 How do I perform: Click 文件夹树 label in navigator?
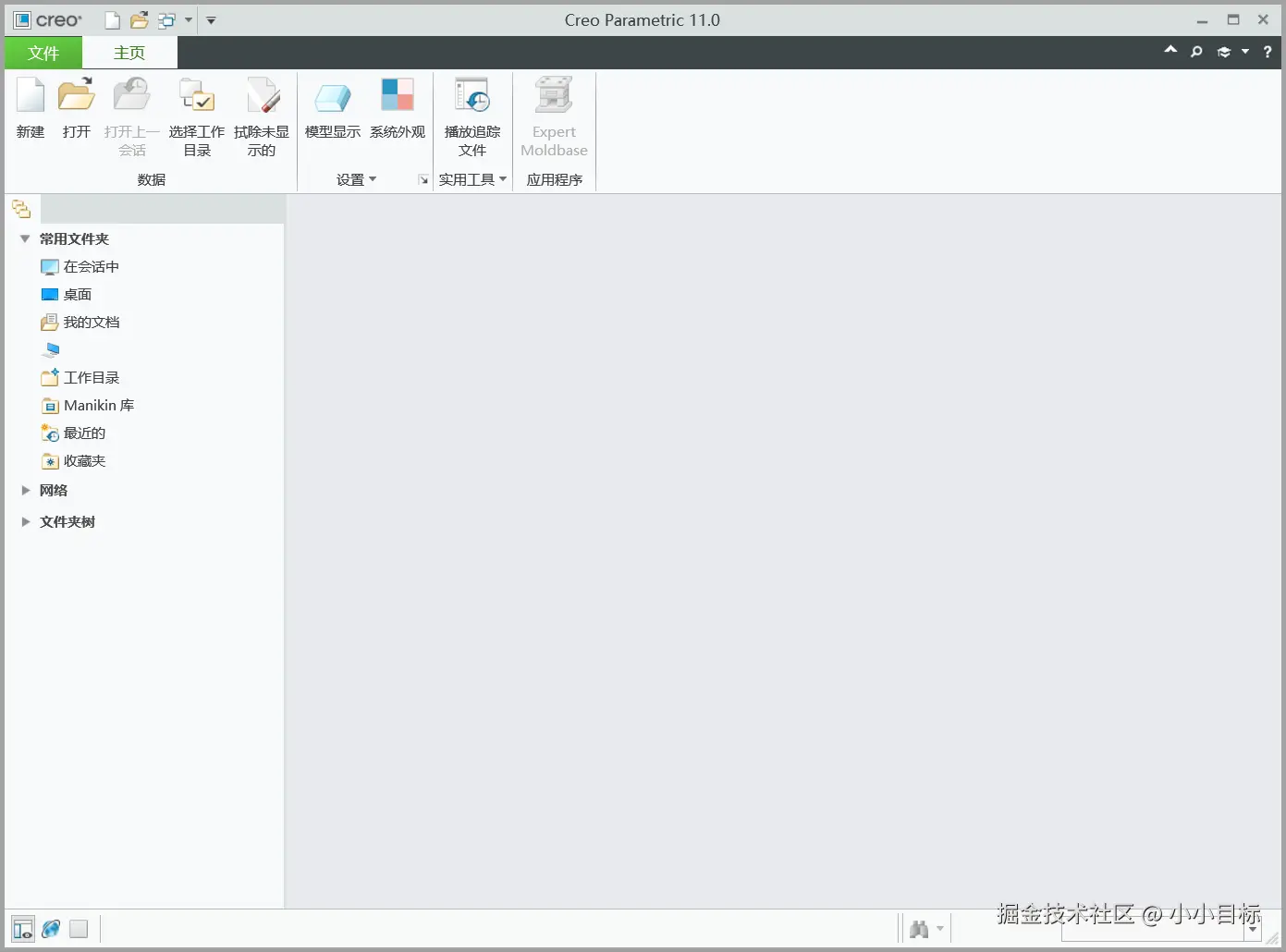[67, 522]
